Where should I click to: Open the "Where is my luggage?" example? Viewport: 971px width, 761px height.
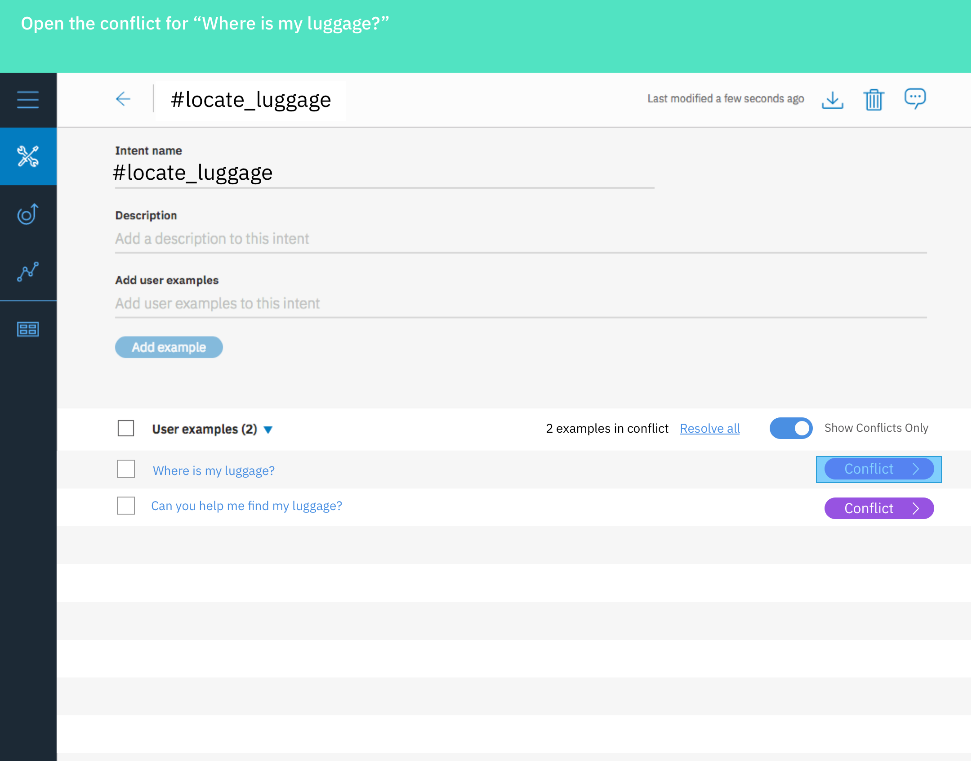coord(214,471)
